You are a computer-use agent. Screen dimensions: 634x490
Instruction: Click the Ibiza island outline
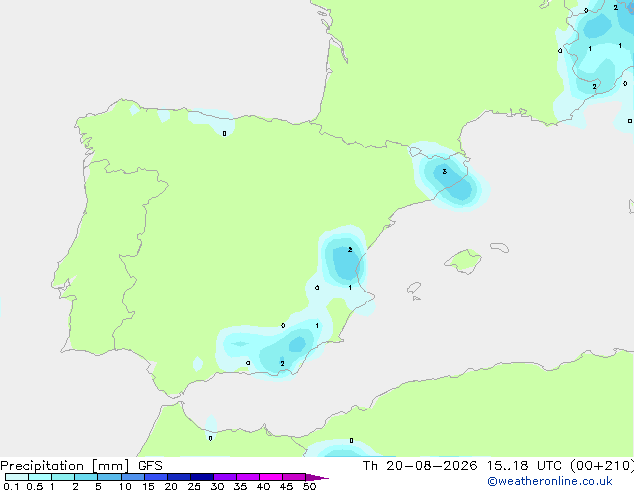point(414,288)
